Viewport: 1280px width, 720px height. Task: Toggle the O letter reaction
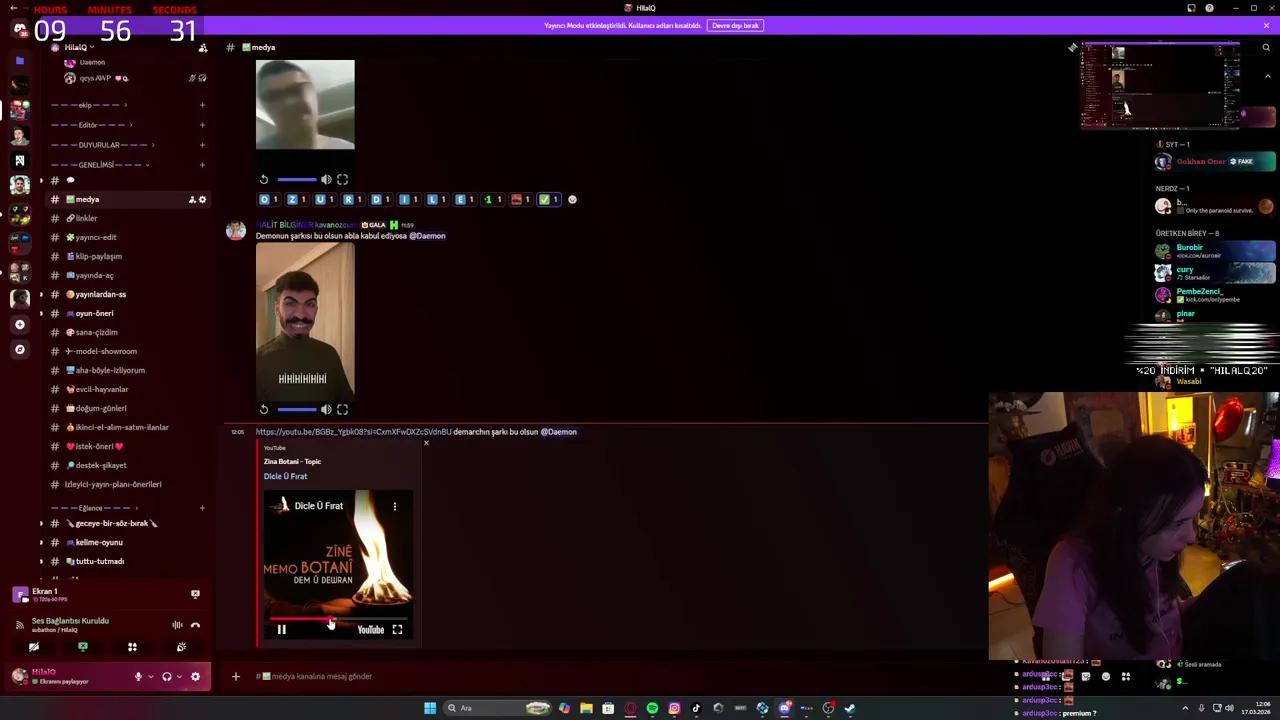coord(268,199)
